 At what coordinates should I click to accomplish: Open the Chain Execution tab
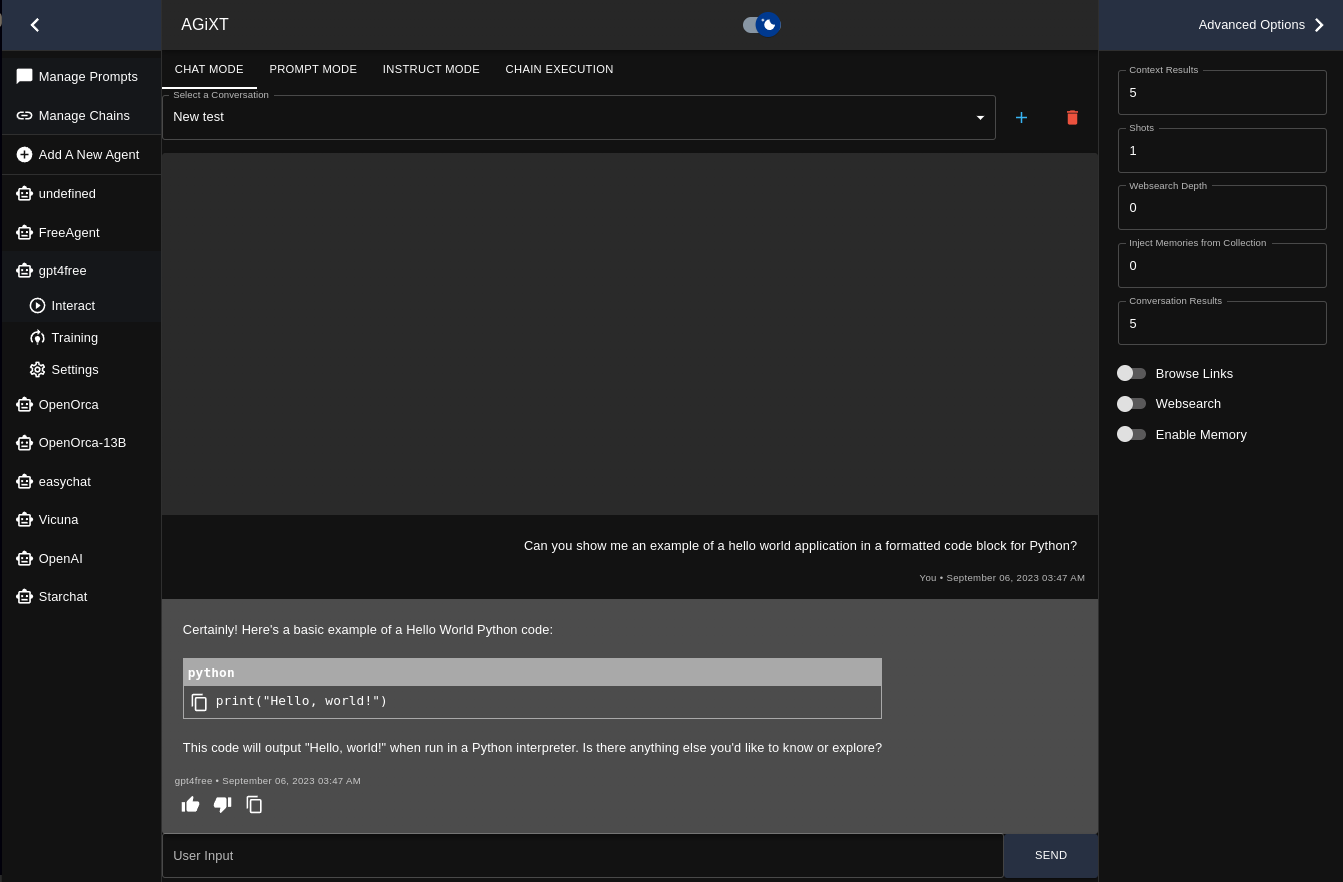(559, 69)
